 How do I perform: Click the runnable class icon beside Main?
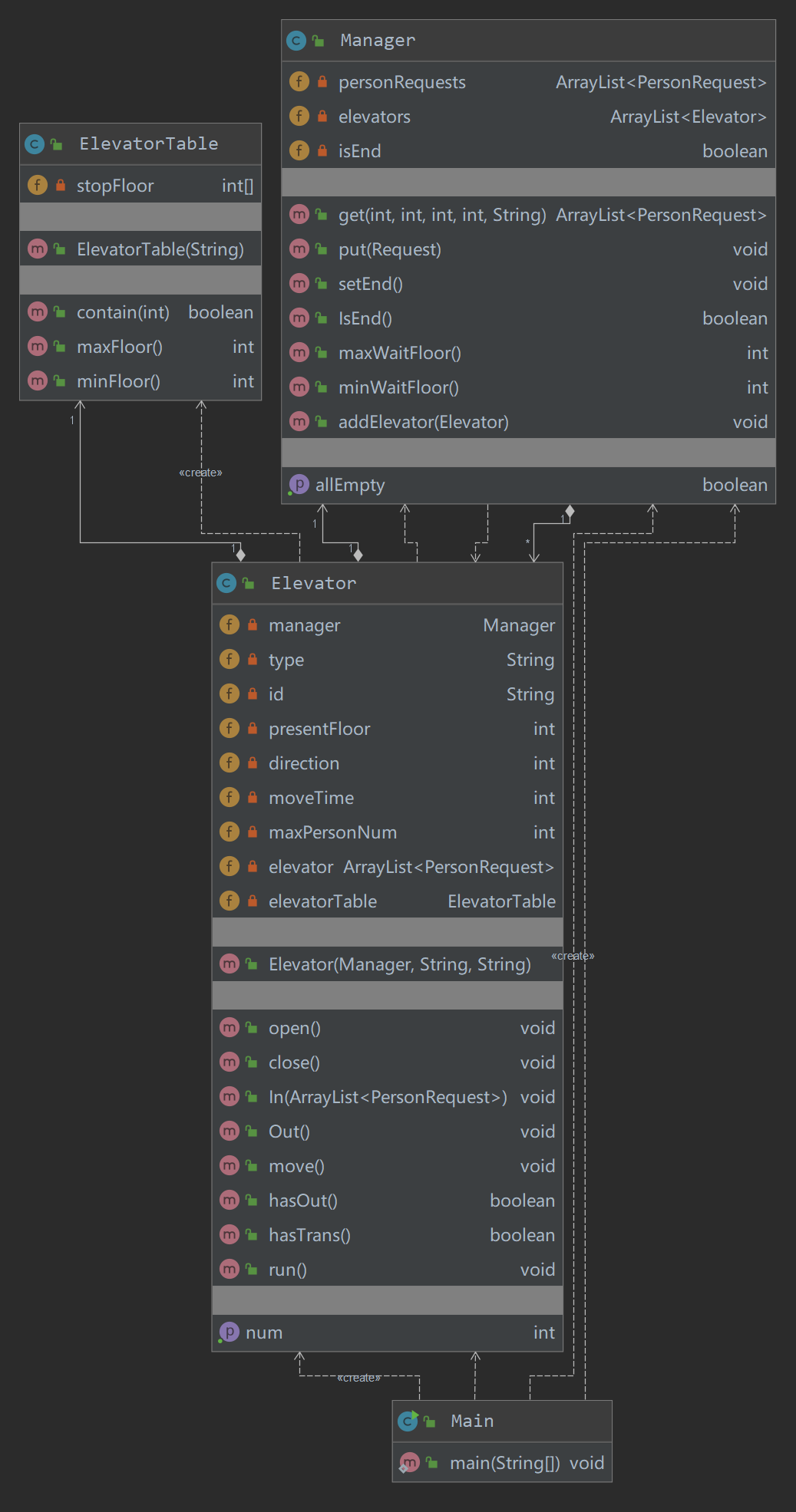pos(408,1421)
